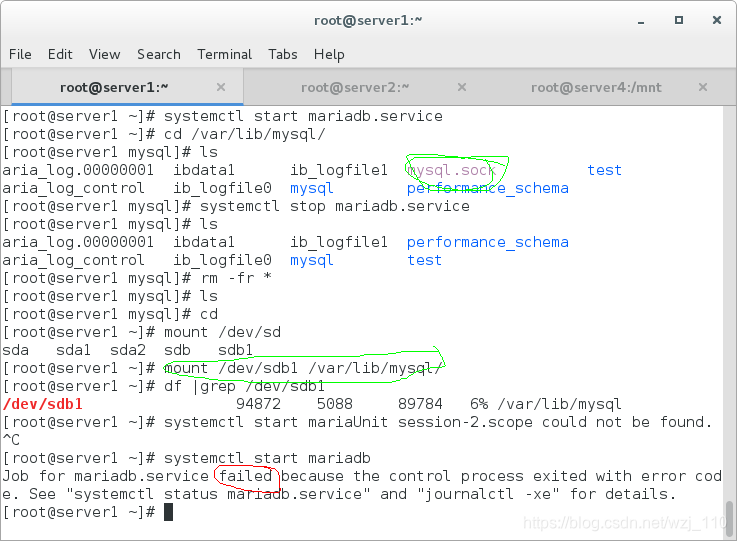The image size is (737, 541).
Task: Open the Edit menu
Action: [x=60, y=55]
